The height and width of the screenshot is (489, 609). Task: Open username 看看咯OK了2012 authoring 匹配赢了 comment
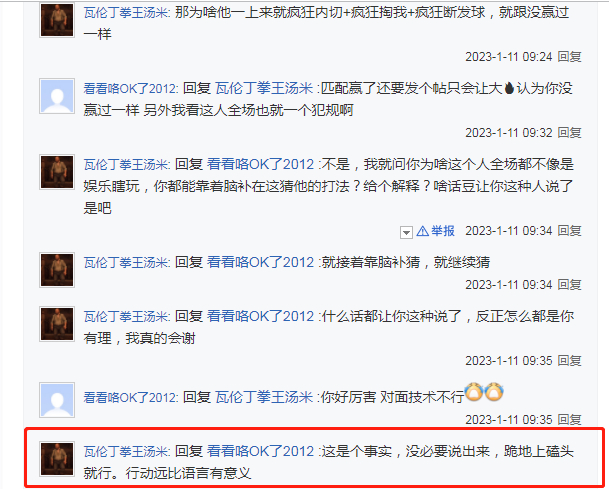(x=131, y=89)
